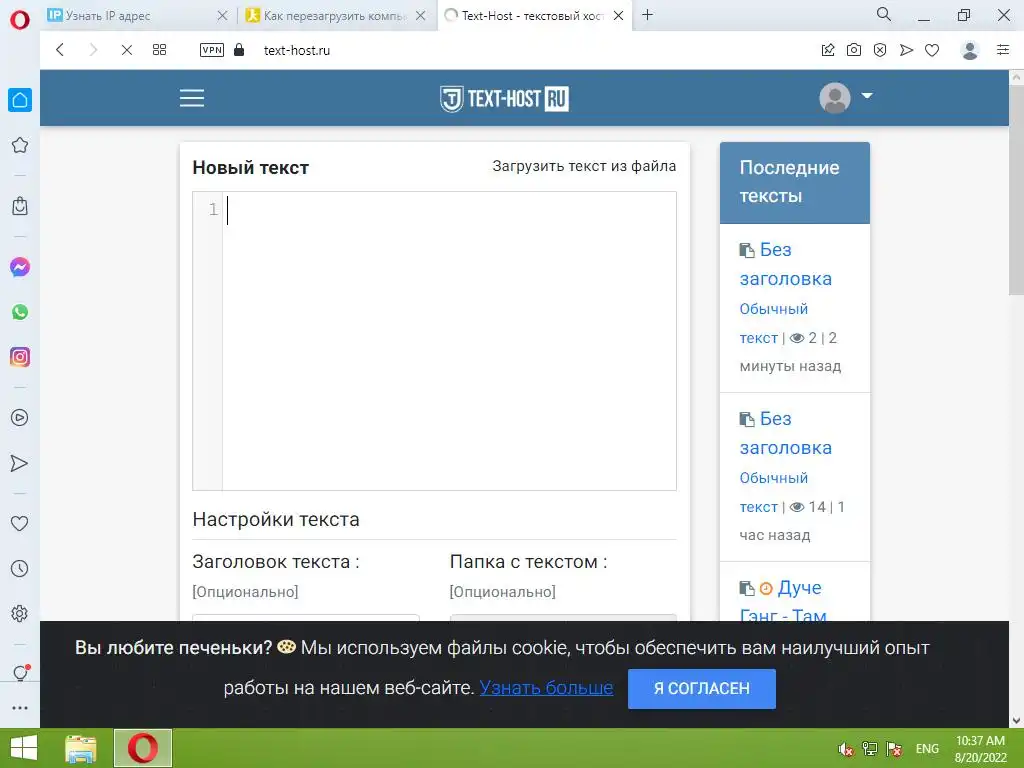Screen dimensions: 1024x768
Task: Open second Без заголовка text, 1 час назад
Action: point(786,433)
